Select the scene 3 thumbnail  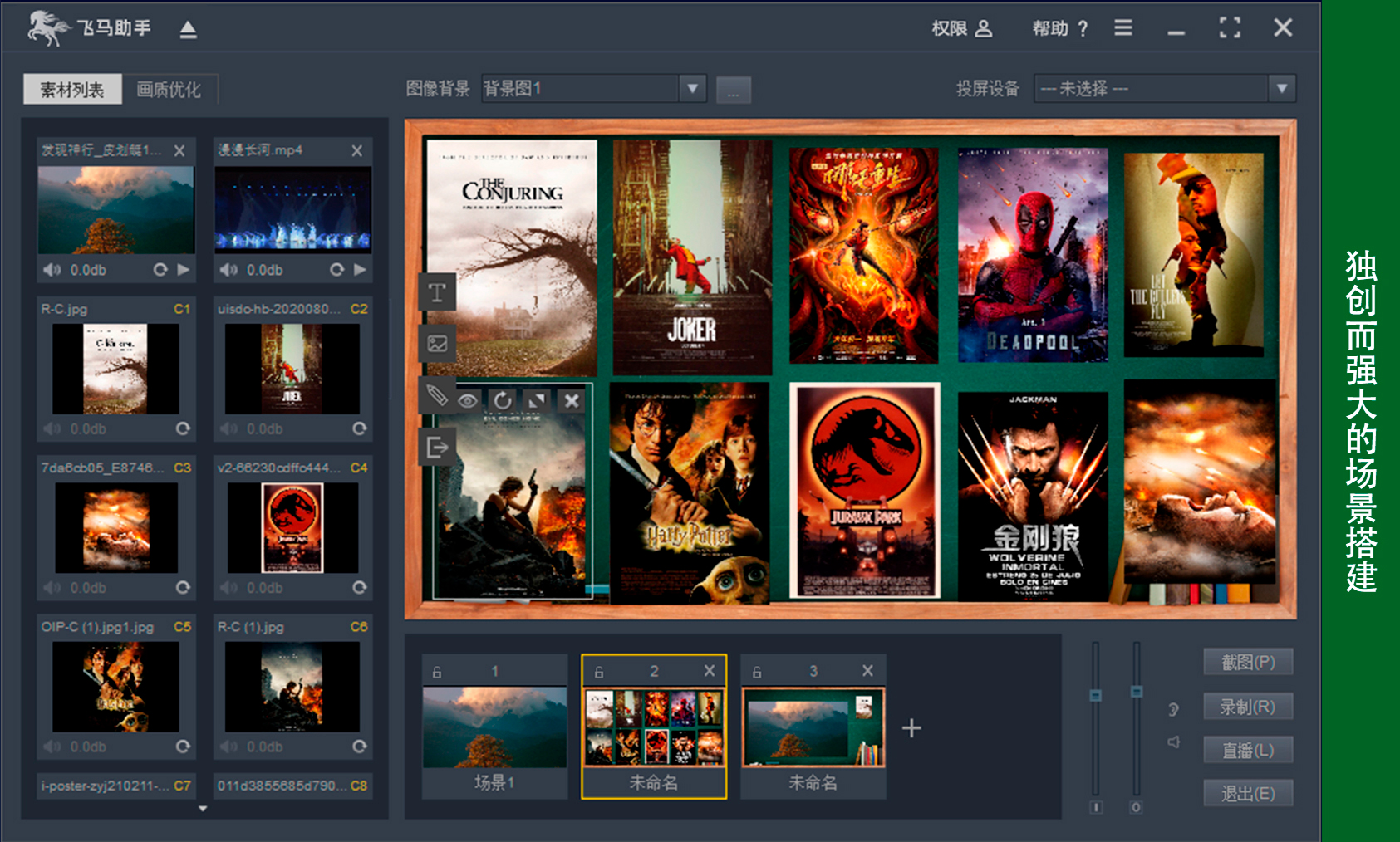click(x=813, y=727)
